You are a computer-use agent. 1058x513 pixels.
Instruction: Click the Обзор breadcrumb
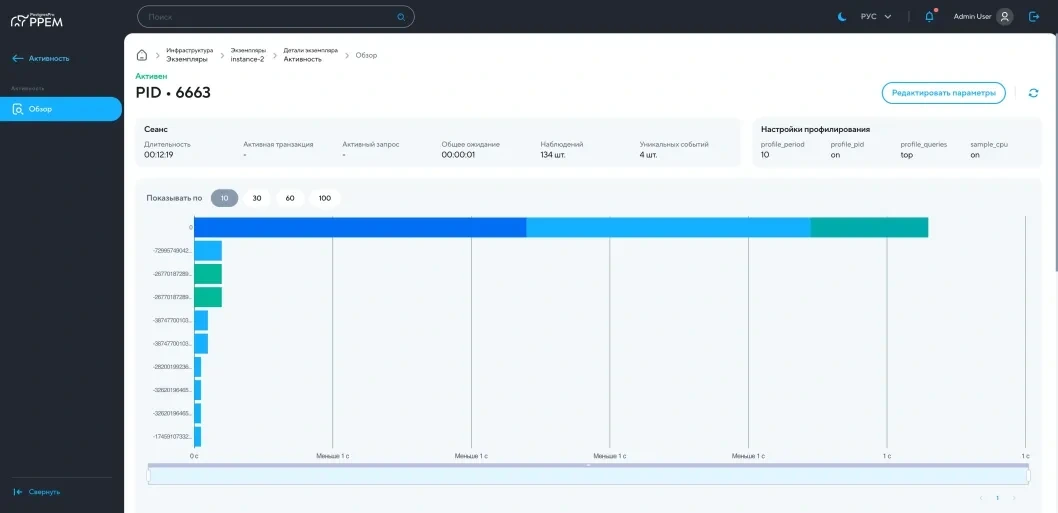pos(366,55)
